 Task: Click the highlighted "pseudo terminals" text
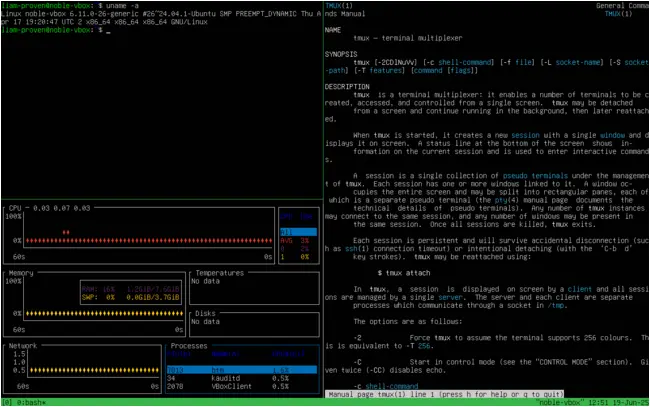(x=535, y=176)
